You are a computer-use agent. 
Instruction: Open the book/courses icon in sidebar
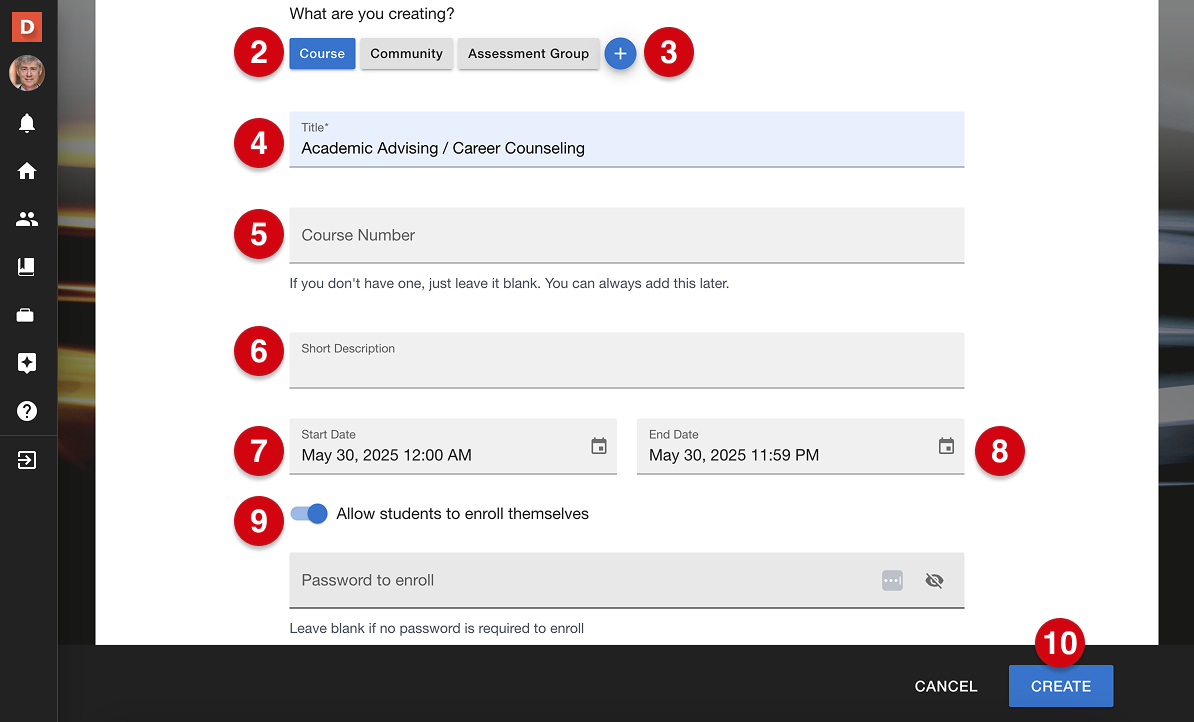[x=27, y=267]
